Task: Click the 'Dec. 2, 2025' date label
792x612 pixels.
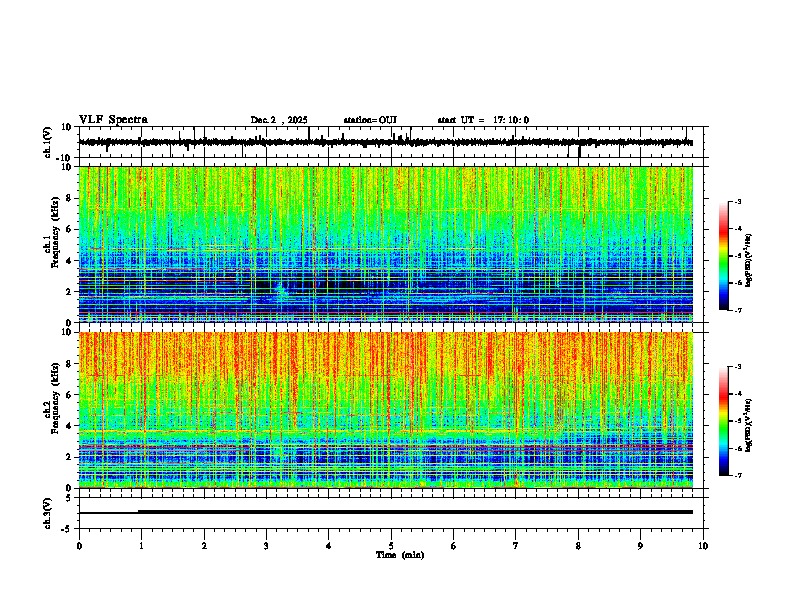Action: pos(279,120)
